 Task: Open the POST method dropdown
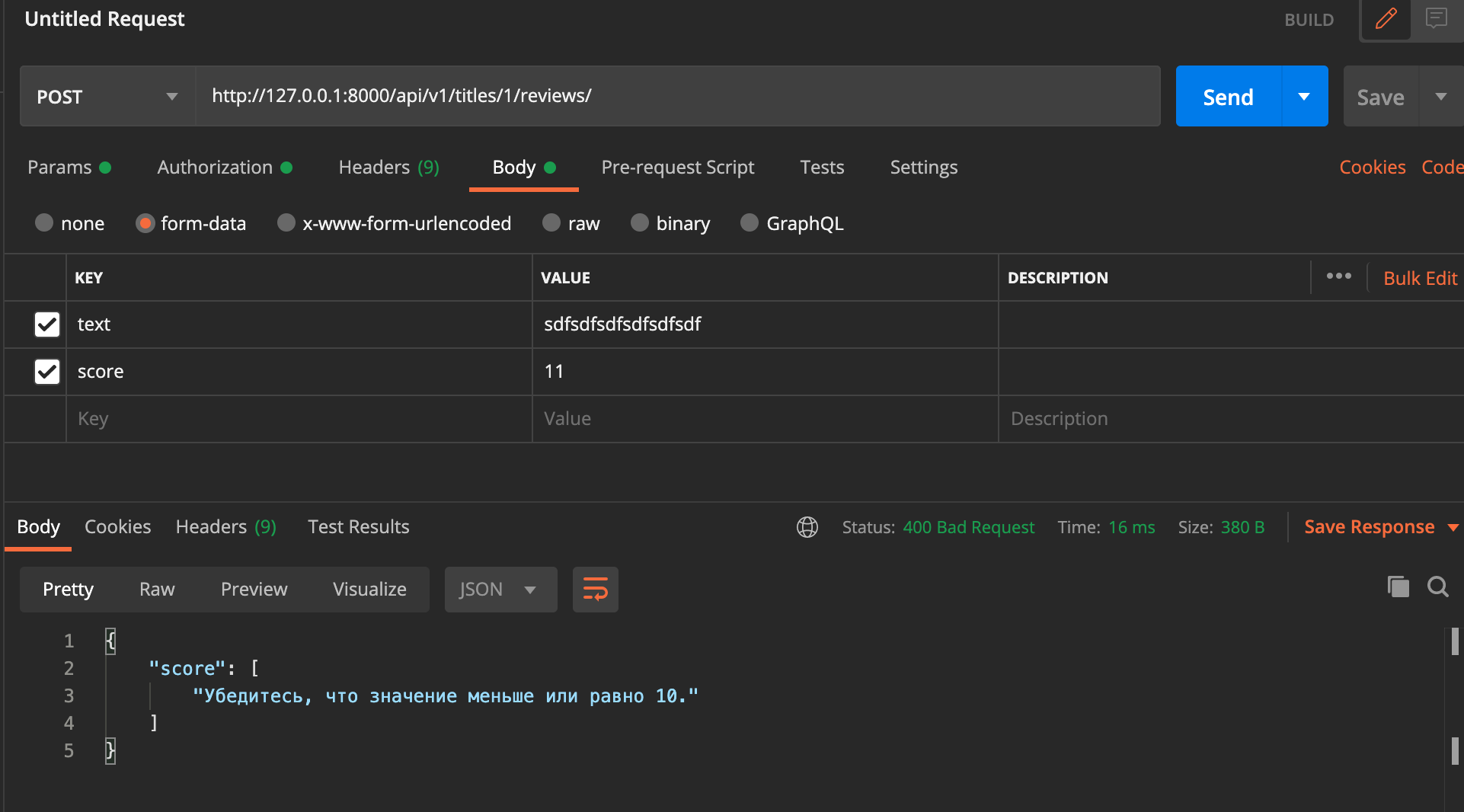107,96
